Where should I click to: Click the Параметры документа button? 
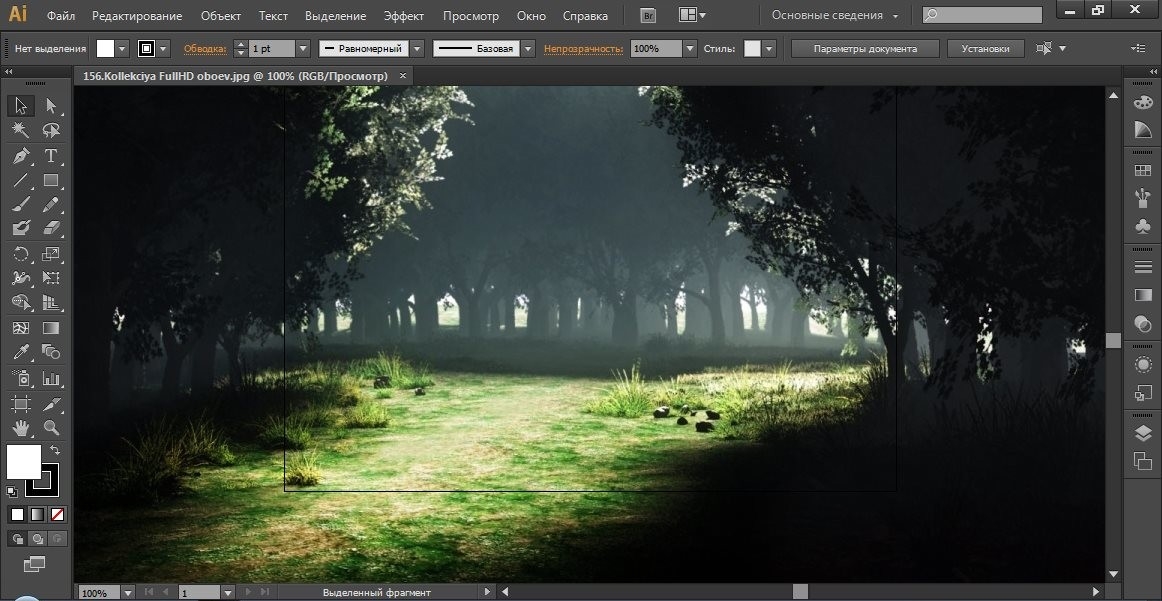(x=864, y=48)
